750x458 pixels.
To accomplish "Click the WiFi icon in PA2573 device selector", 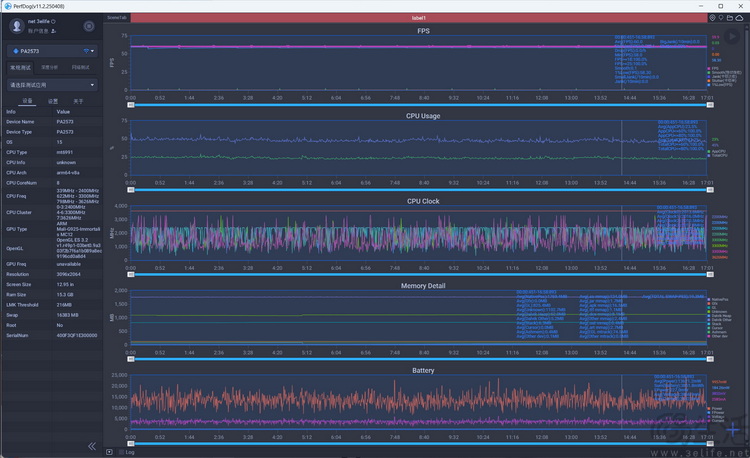I will [86, 51].
